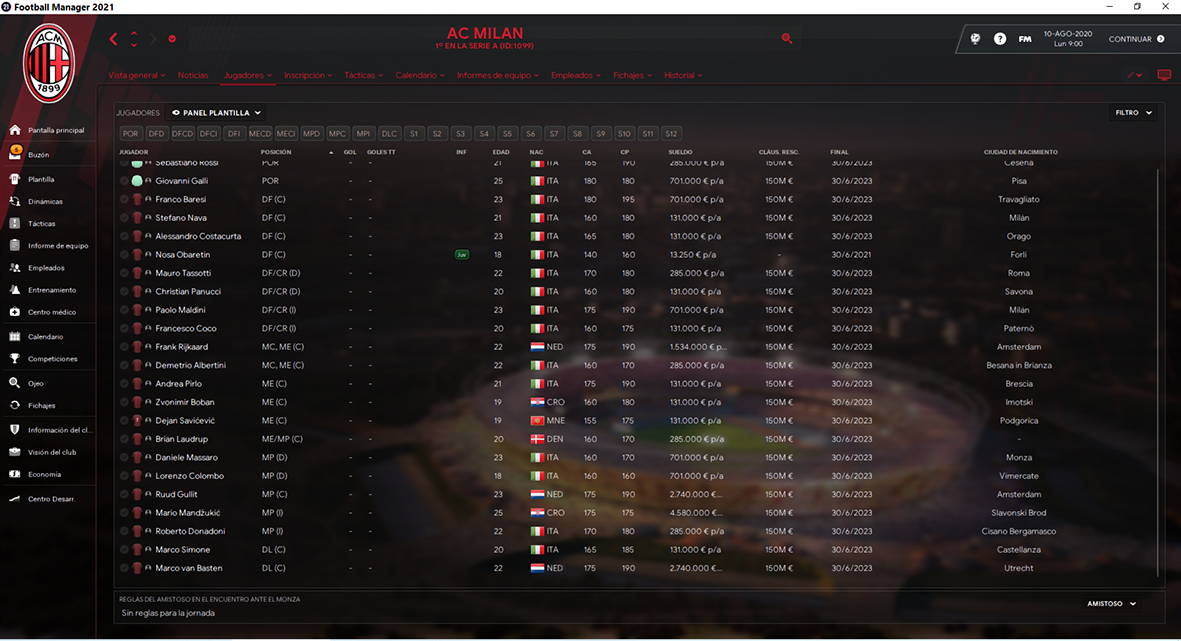
Task: Click the date 10-AGO-2020 display
Action: [x=1068, y=34]
